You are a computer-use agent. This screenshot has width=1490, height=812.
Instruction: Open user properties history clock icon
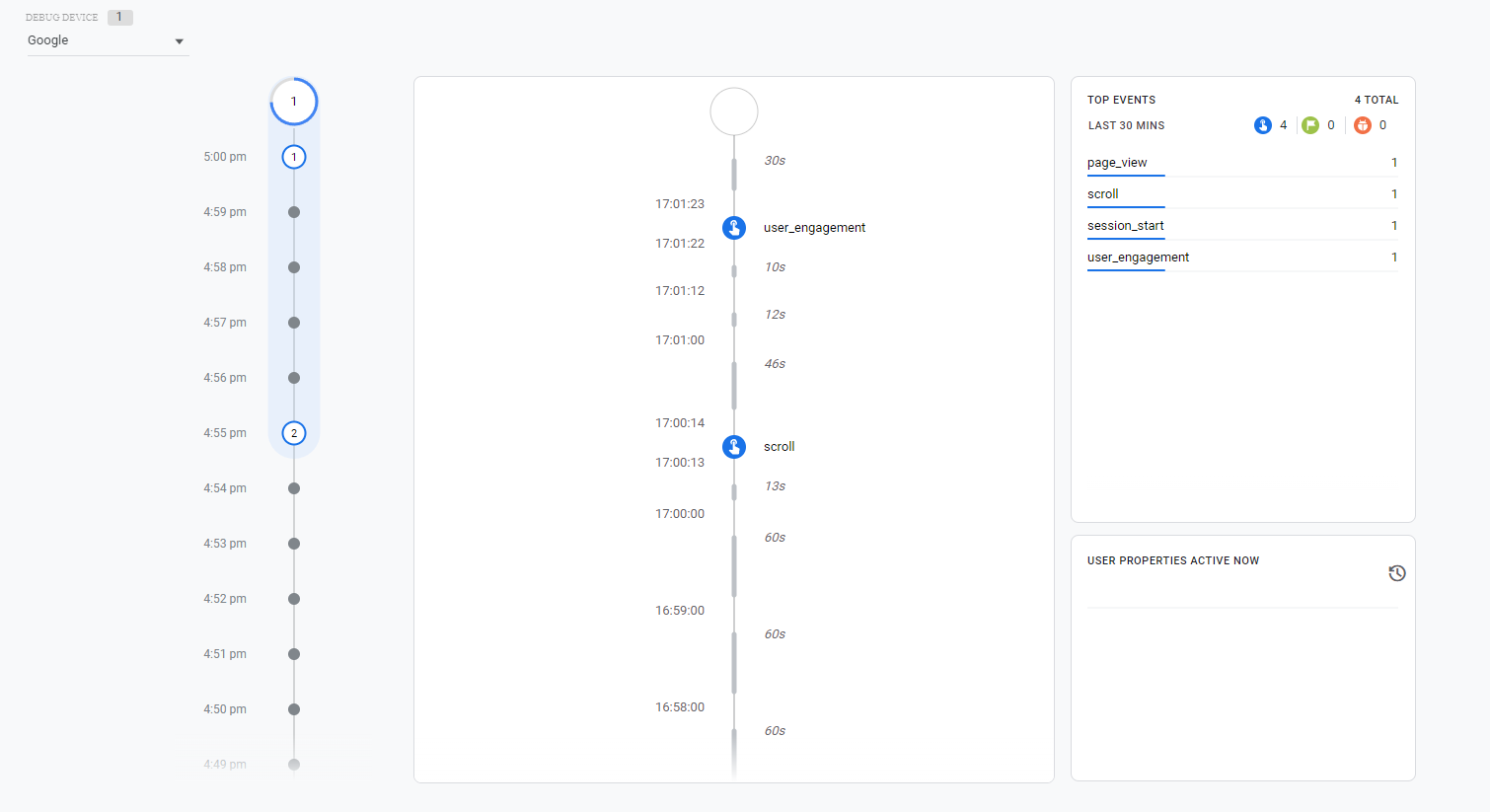coord(1396,573)
